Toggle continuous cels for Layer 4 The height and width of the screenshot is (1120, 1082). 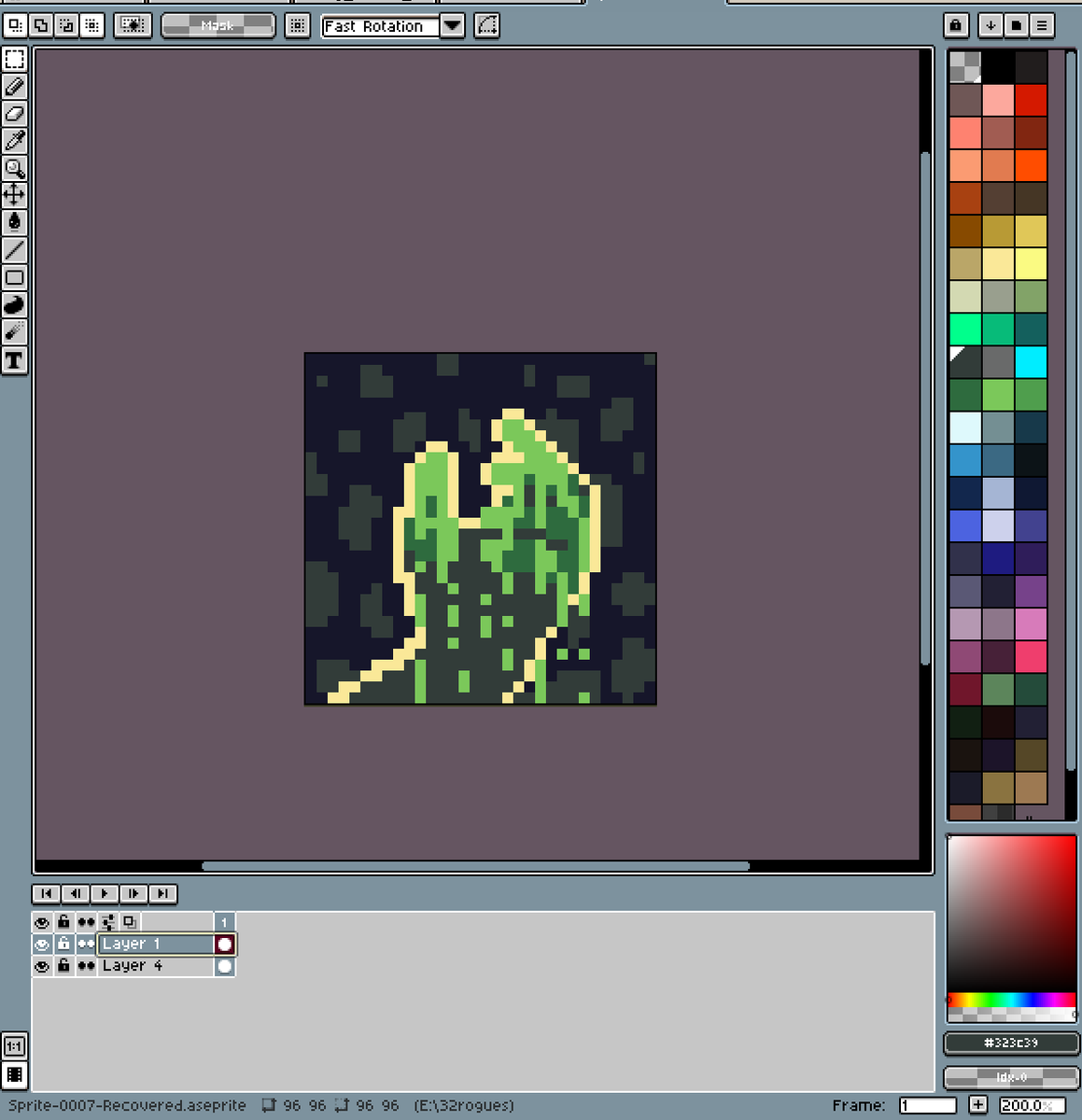pyautogui.click(x=86, y=966)
